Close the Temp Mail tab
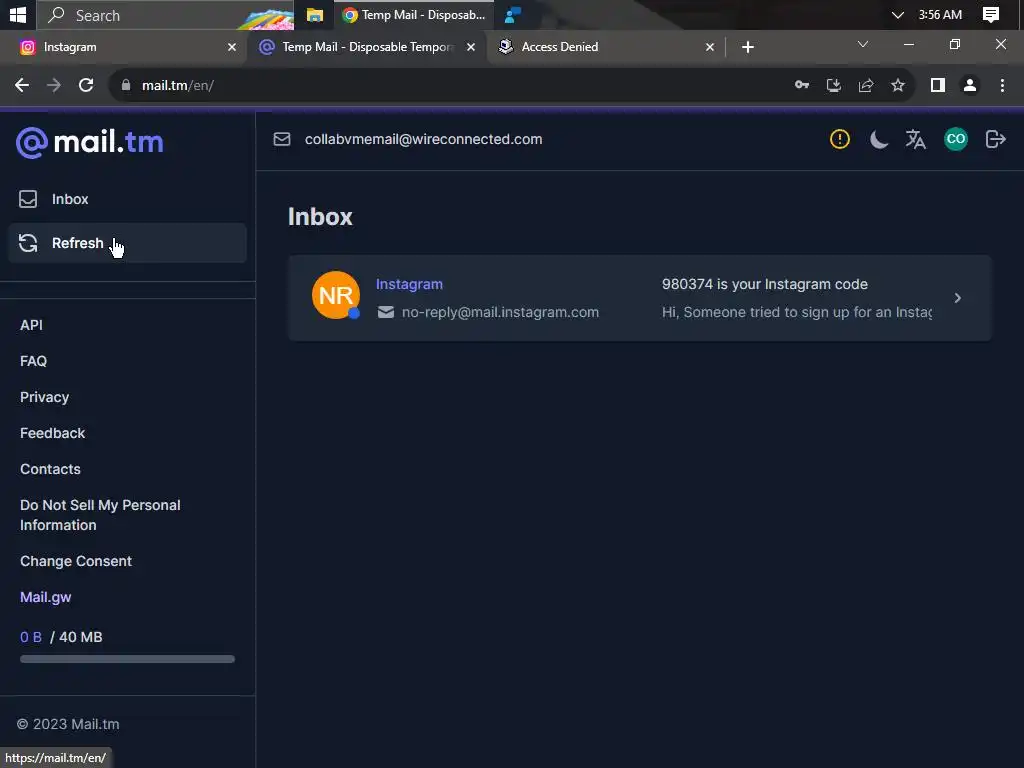The width and height of the screenshot is (1024, 768). (x=470, y=47)
